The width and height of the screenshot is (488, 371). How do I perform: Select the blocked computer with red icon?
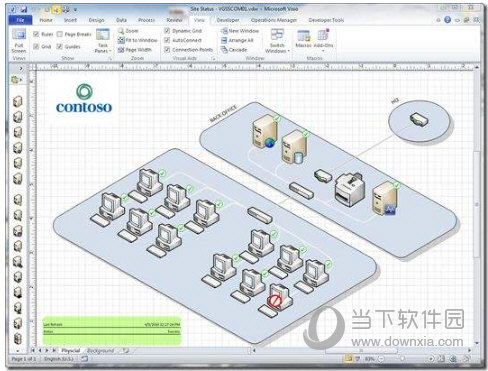point(277,299)
